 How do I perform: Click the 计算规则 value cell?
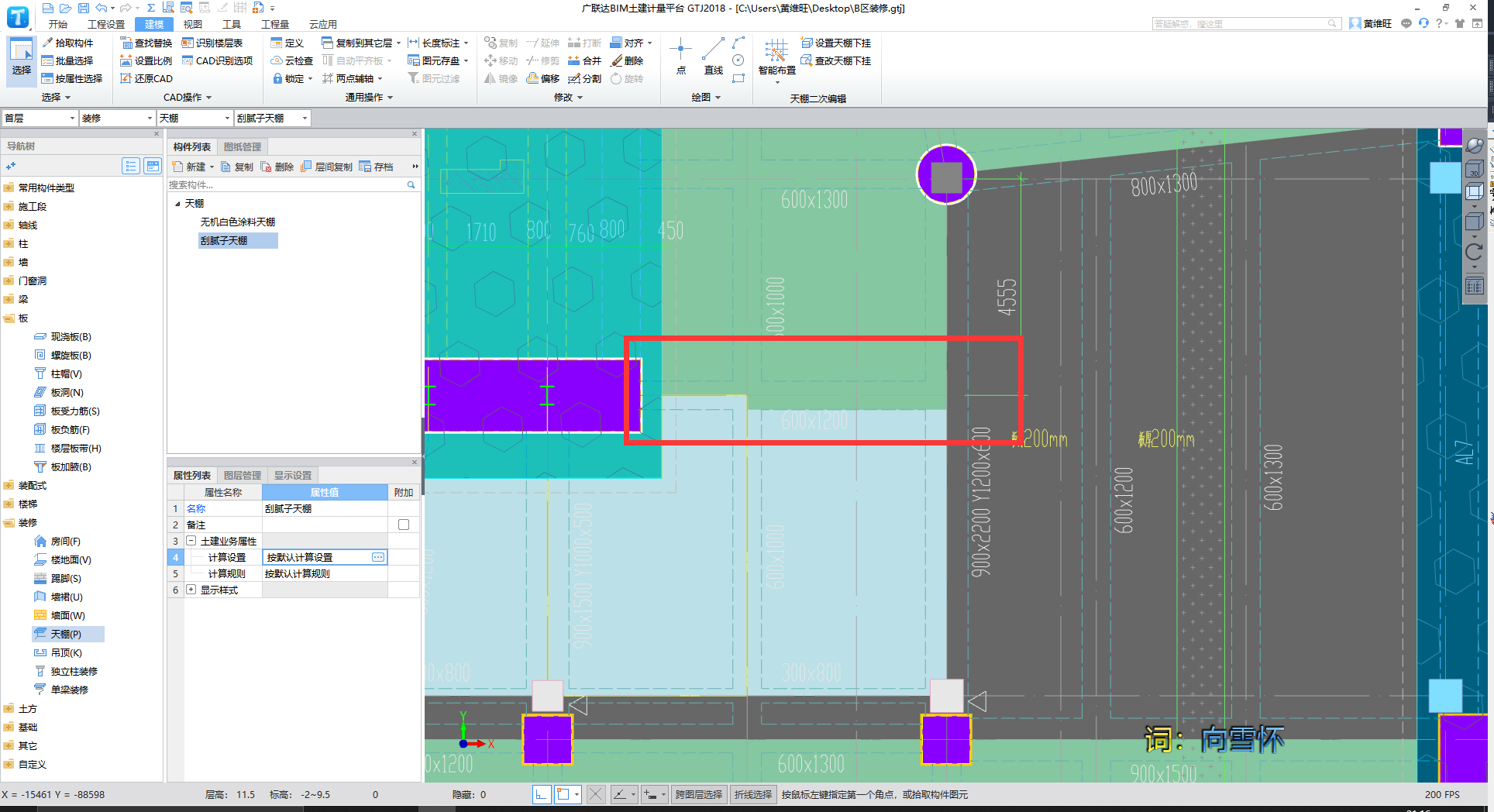point(325,573)
